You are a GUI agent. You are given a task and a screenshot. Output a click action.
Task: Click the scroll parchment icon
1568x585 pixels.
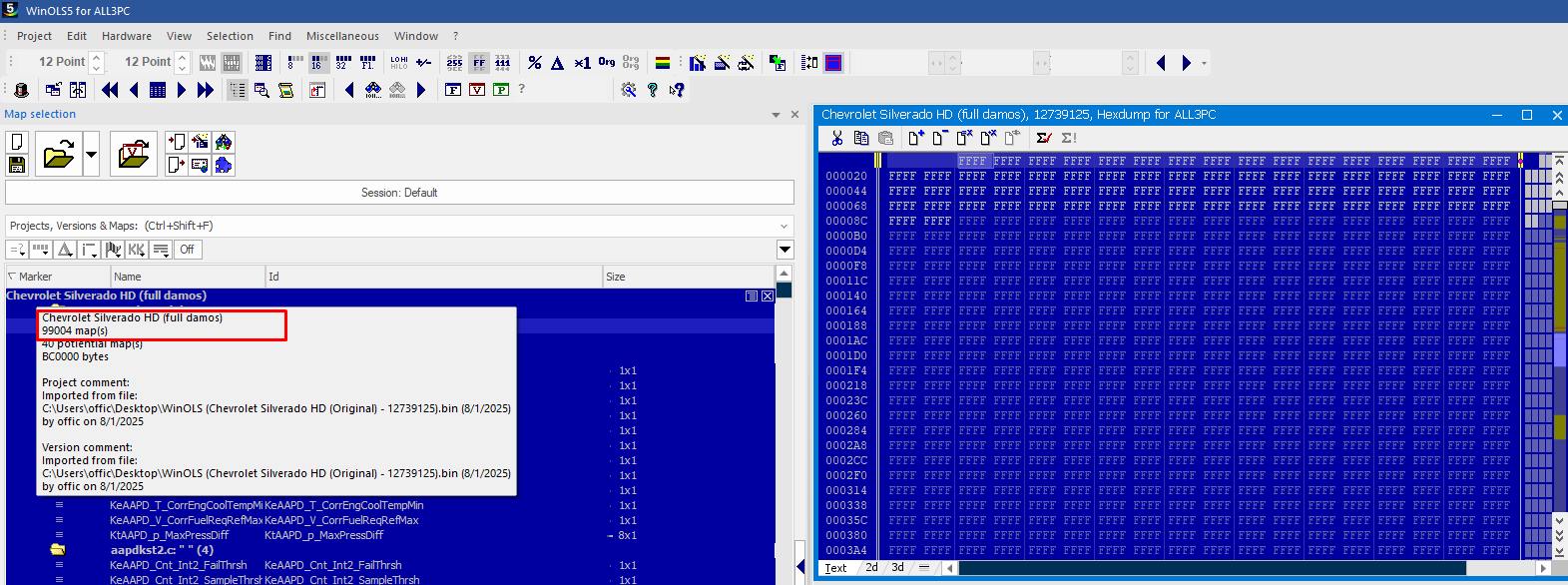286,90
